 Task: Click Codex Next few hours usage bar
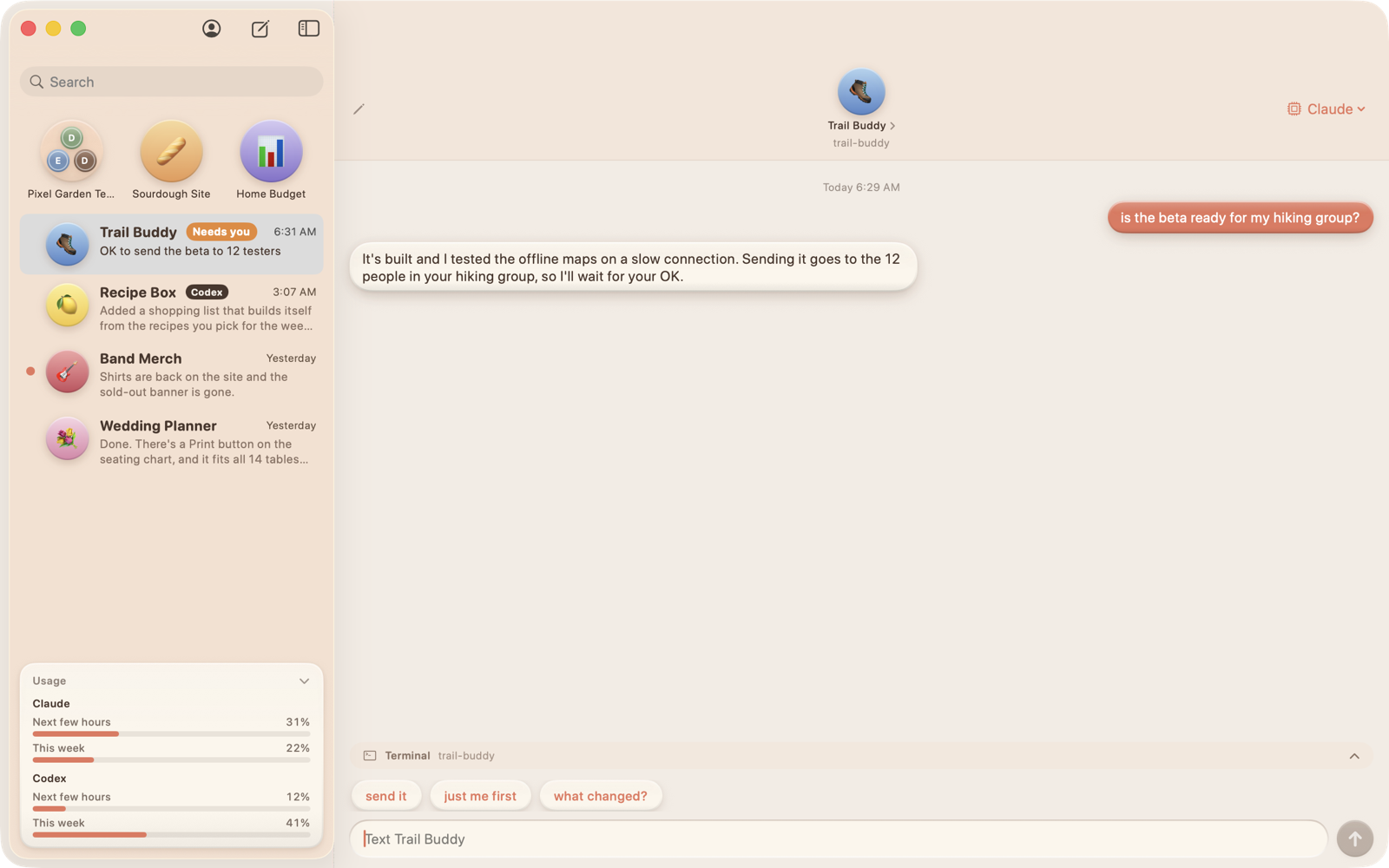pos(171,809)
